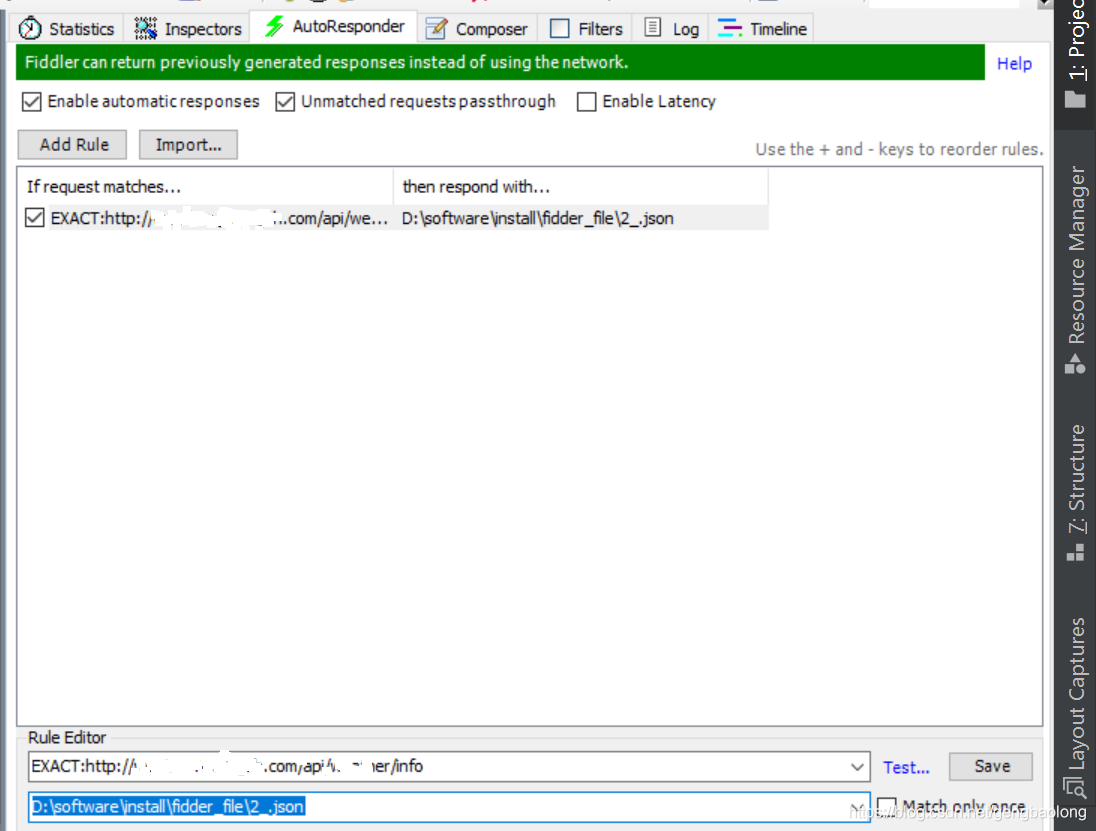The height and width of the screenshot is (831, 1096).
Task: Open the Structure side panel
Action: [x=1076, y=492]
